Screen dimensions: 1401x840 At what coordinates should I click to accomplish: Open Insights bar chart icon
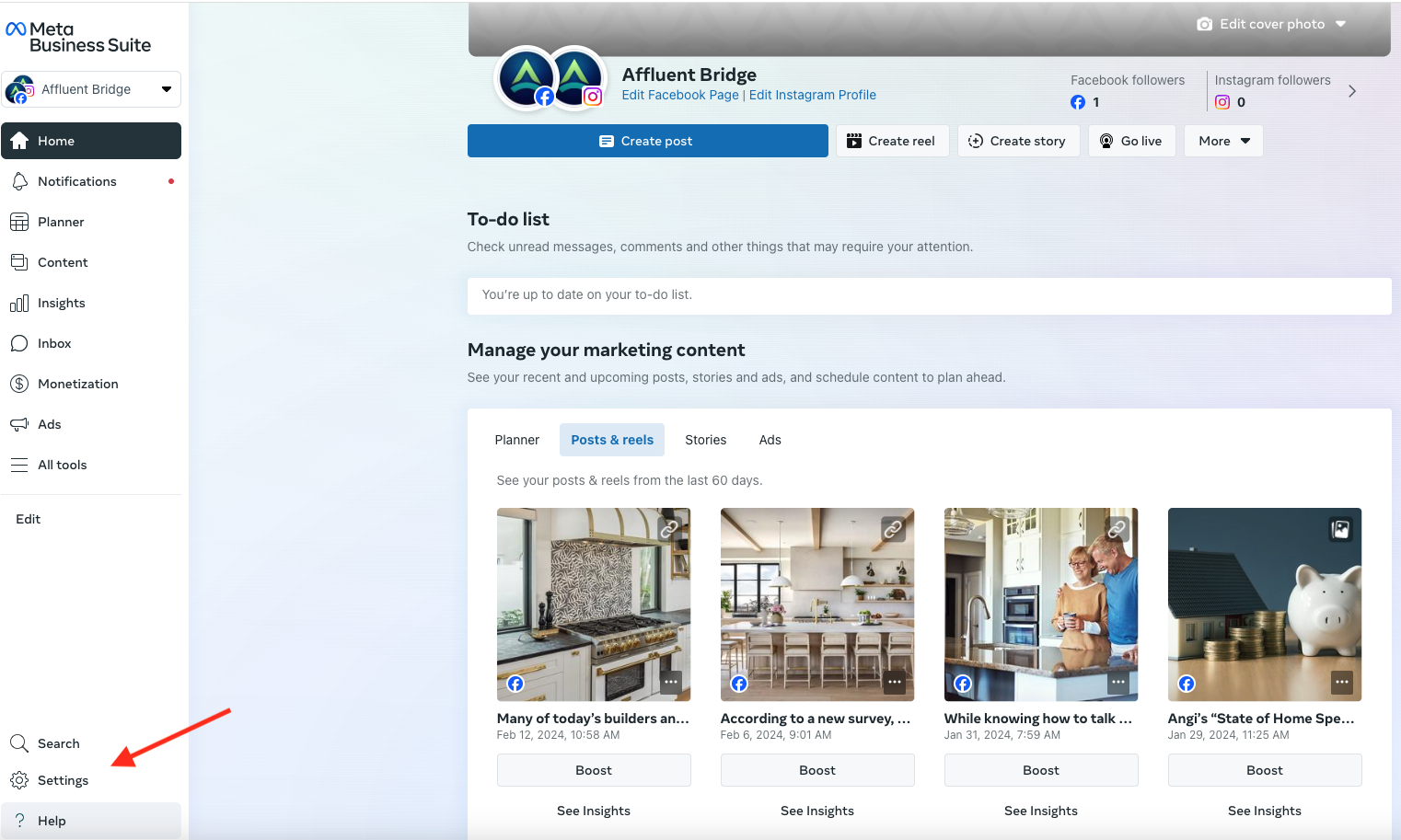tap(19, 303)
